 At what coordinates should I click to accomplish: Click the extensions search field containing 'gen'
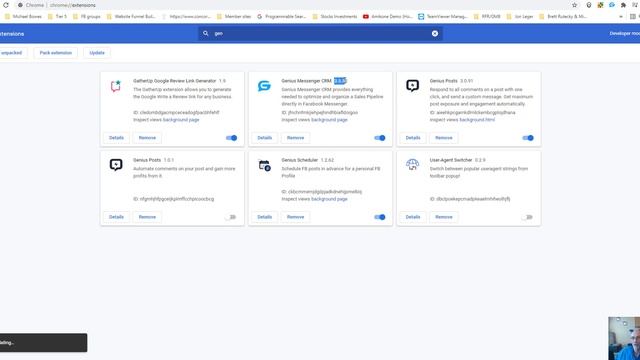click(x=320, y=33)
